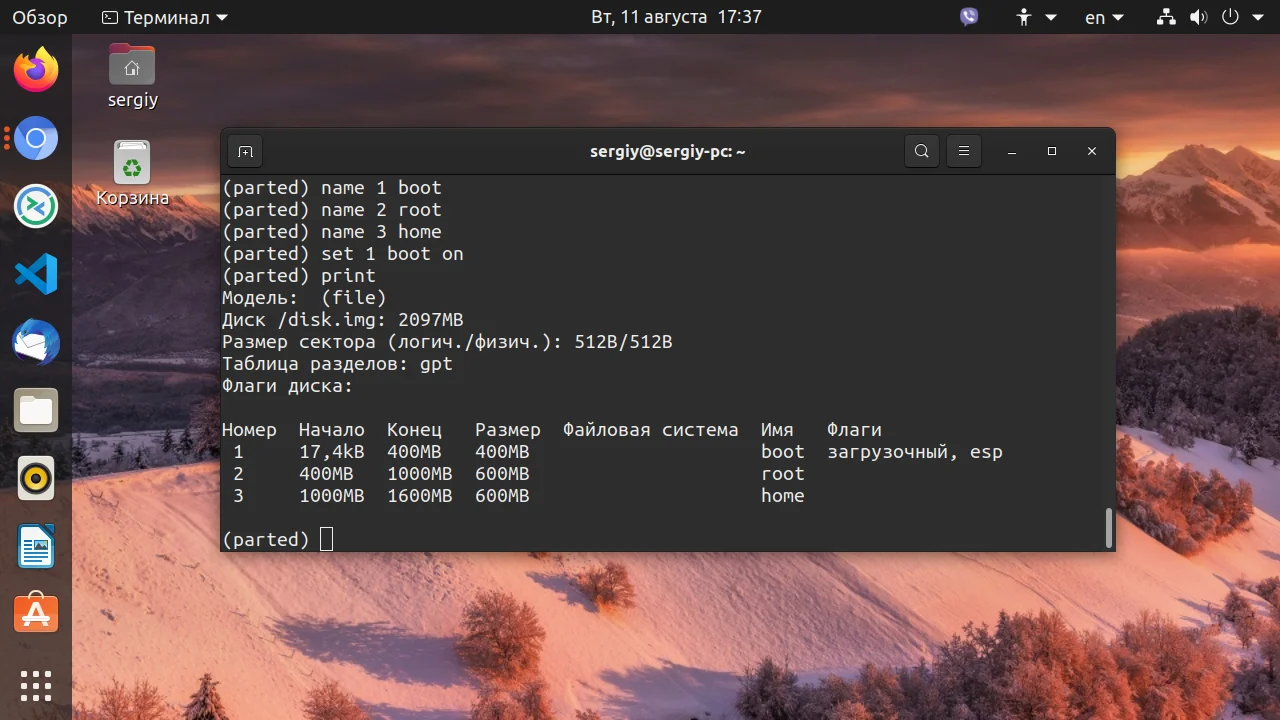This screenshot has width=1280, height=720.
Task: Expand the Терминал app menu
Action: 165,17
